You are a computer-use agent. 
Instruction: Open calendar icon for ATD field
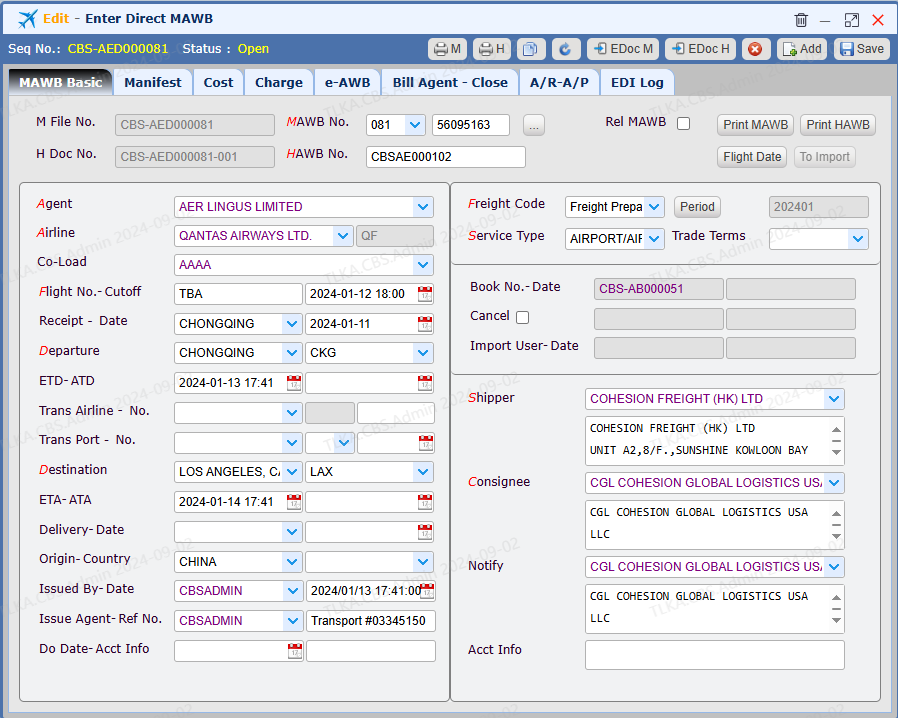(x=425, y=383)
